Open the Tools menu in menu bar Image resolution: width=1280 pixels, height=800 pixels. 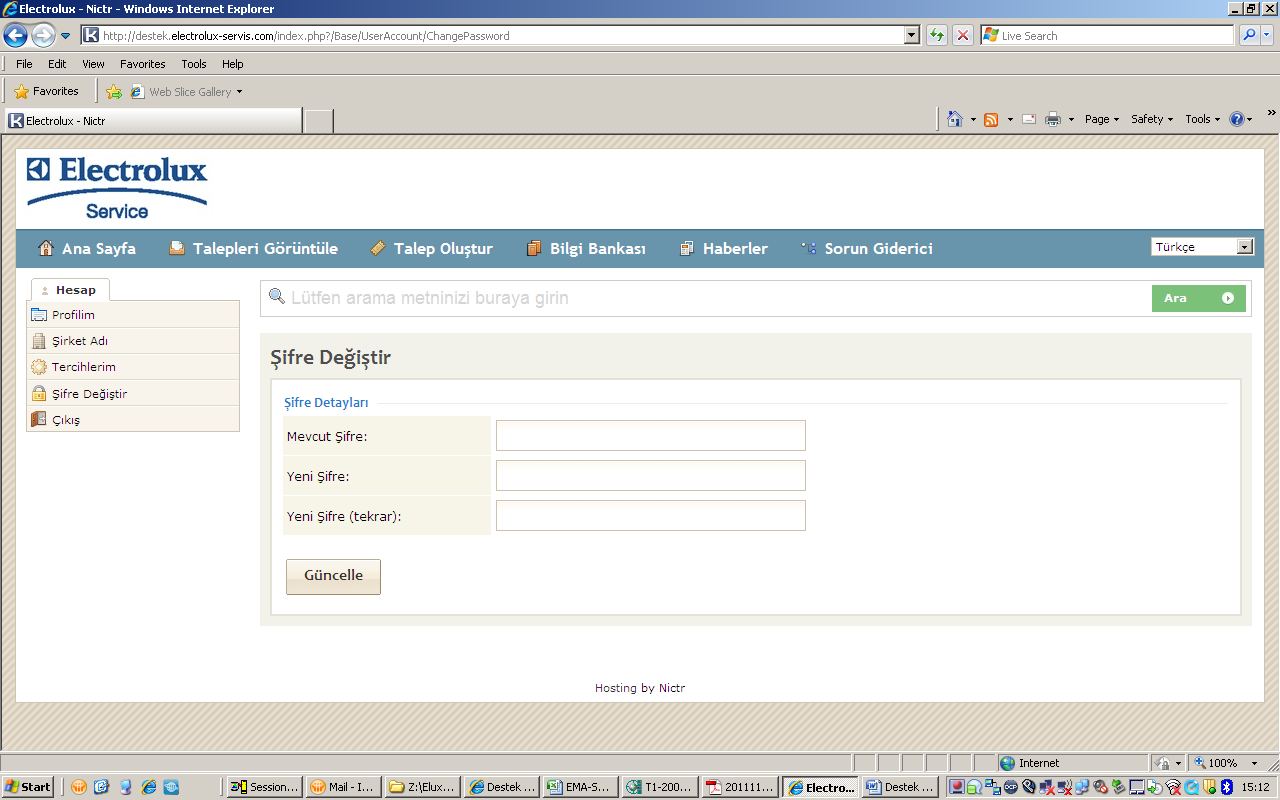click(x=194, y=64)
